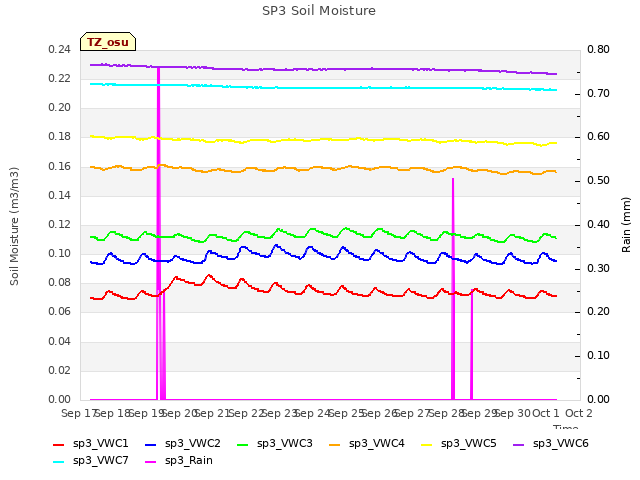Viewport: 640px width, 480px height.
Task: Click the magenta sp3_Rain legend color marker
Action: pos(151,462)
